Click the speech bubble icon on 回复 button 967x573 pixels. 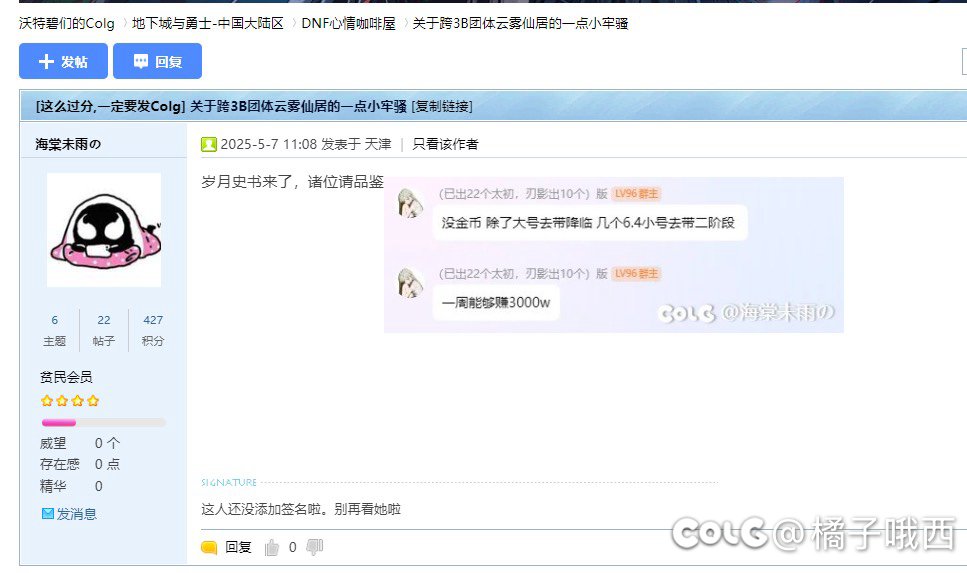pyautogui.click(x=141, y=61)
